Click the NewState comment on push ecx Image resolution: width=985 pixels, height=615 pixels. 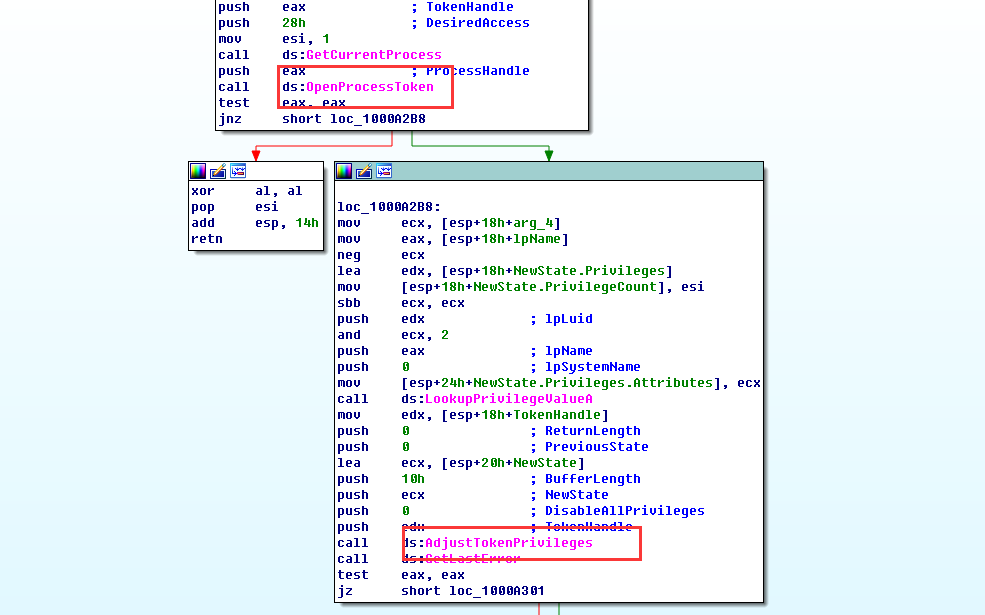click(x=577, y=495)
